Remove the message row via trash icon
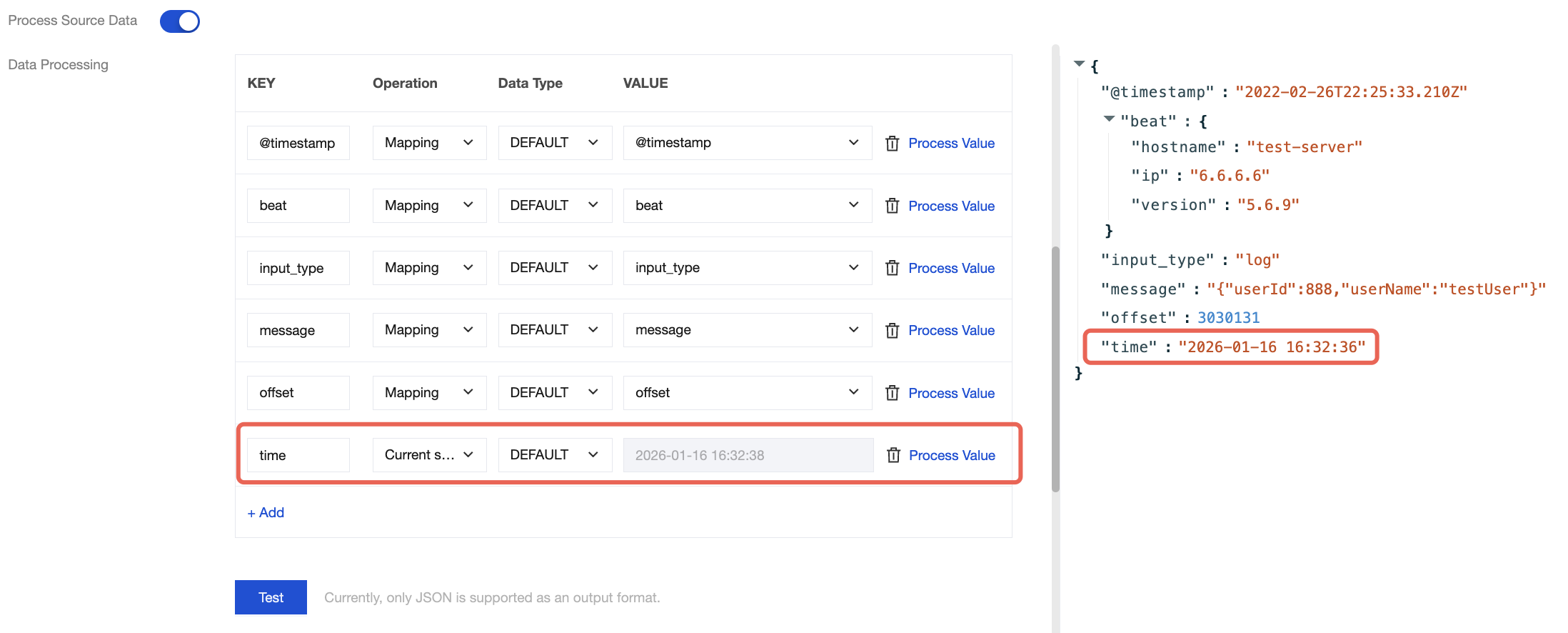The height and width of the screenshot is (633, 1568). coord(892,331)
